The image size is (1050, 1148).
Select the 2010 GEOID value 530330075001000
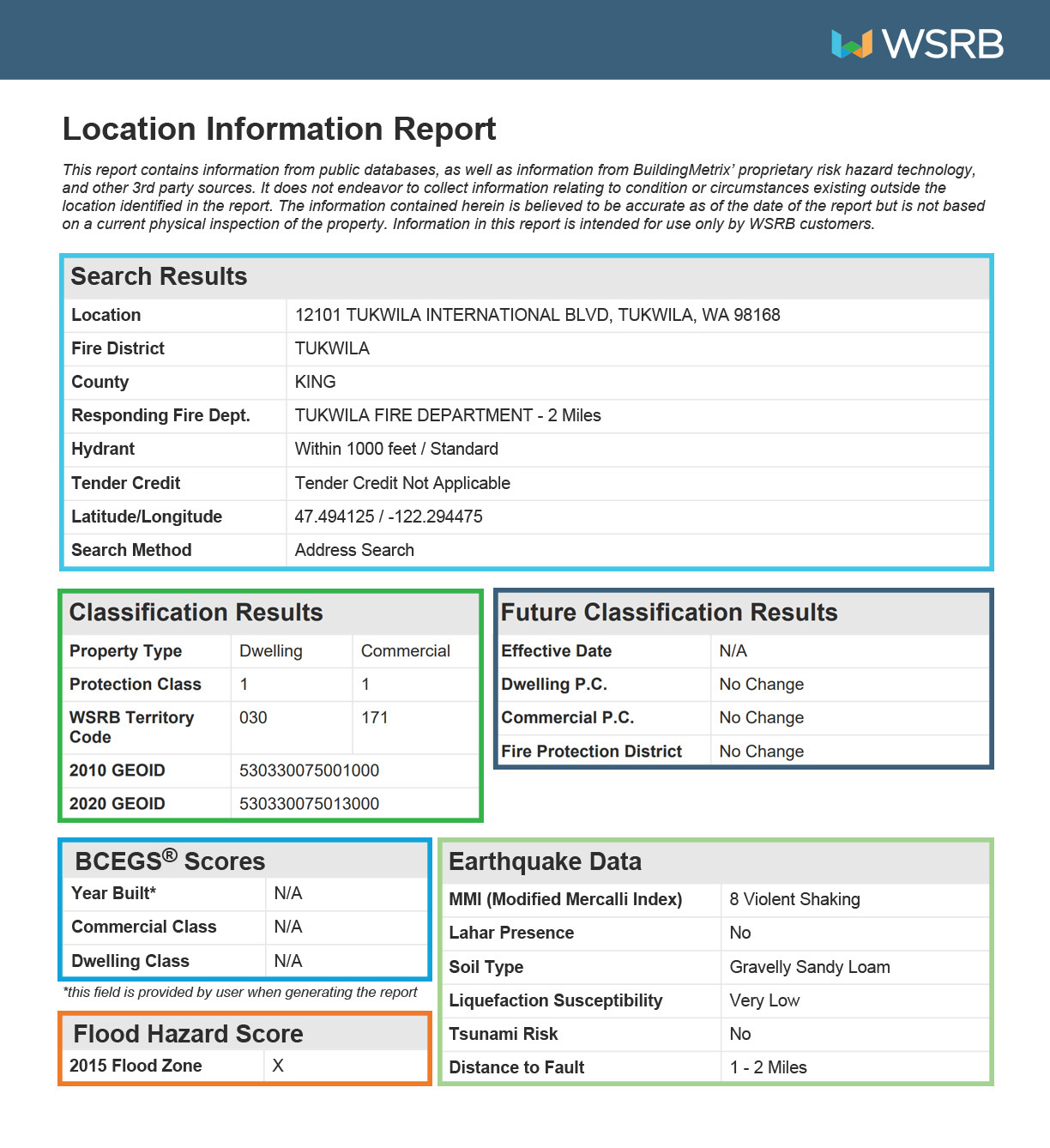click(309, 770)
